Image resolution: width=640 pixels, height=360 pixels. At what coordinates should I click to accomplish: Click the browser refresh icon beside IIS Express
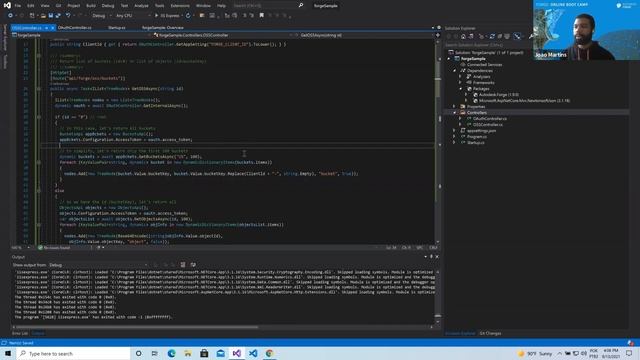tap(188, 16)
